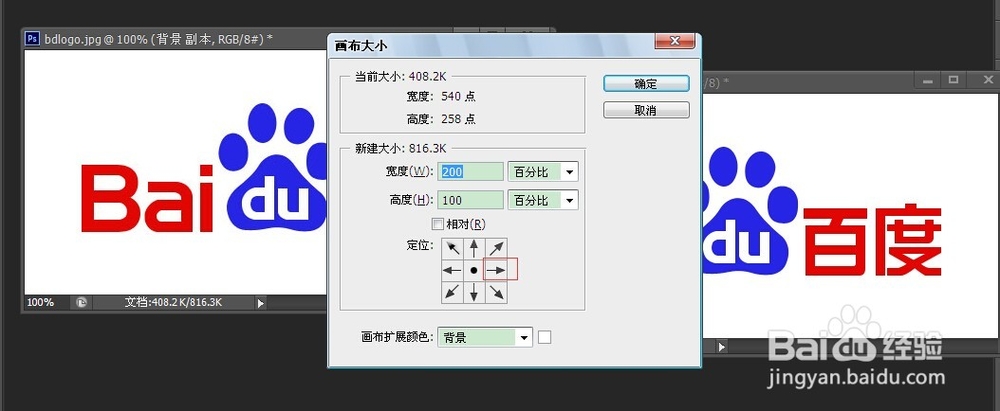The width and height of the screenshot is (1000, 411).
Task: Open the 画布扩展颜色 dropdown
Action: click(485, 338)
